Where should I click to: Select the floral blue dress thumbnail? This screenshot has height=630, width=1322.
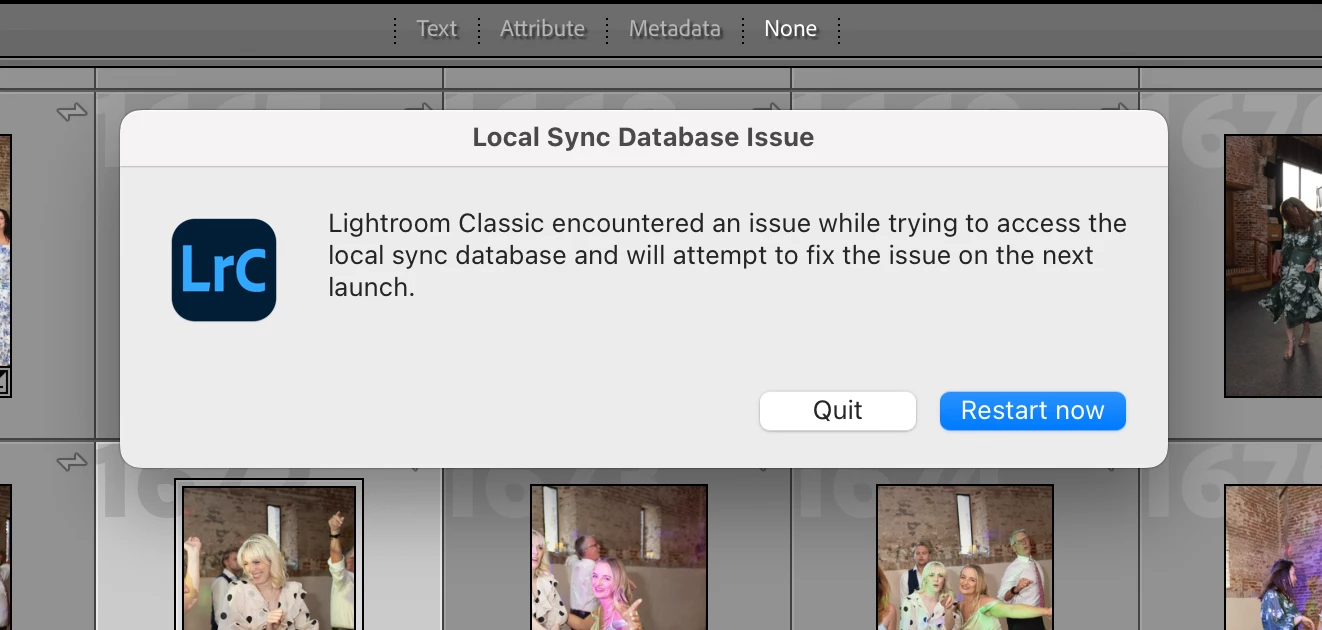coord(5,266)
